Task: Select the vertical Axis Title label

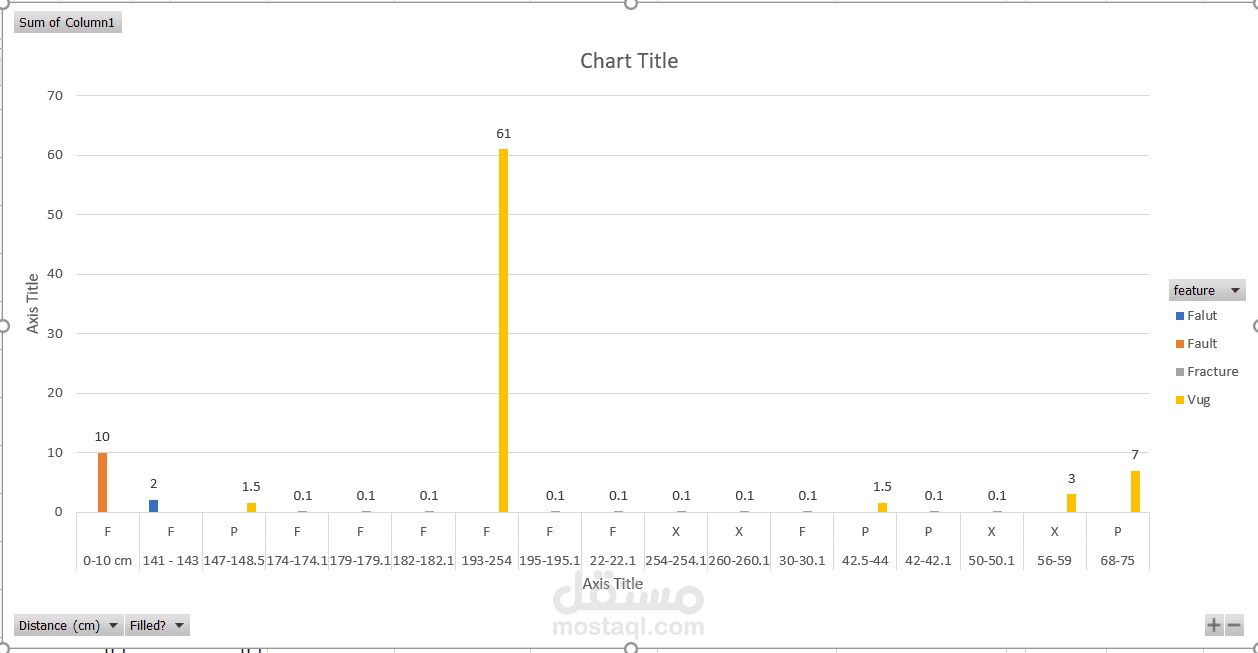Action: (x=33, y=303)
